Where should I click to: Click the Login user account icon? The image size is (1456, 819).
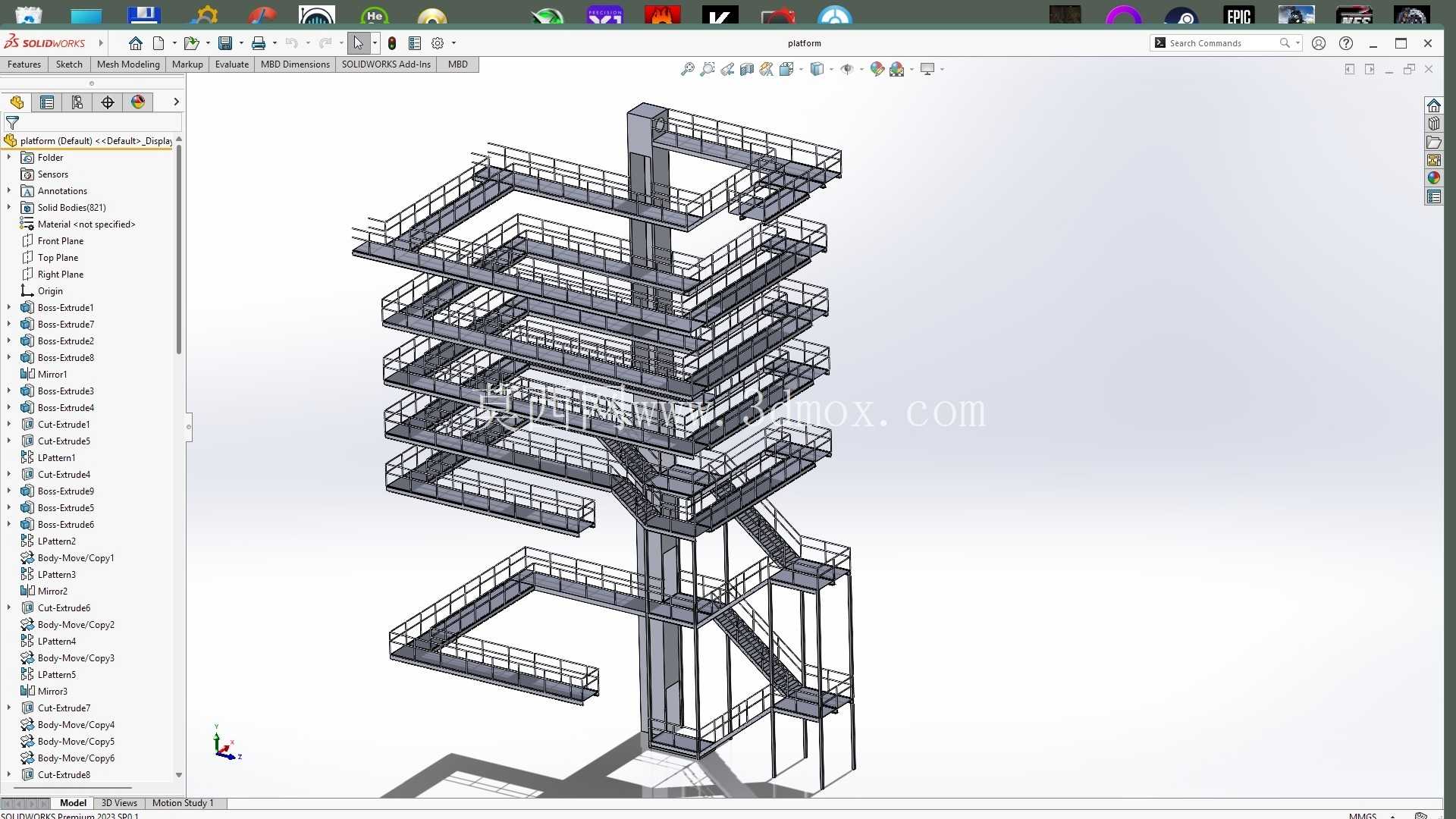pyautogui.click(x=1319, y=43)
